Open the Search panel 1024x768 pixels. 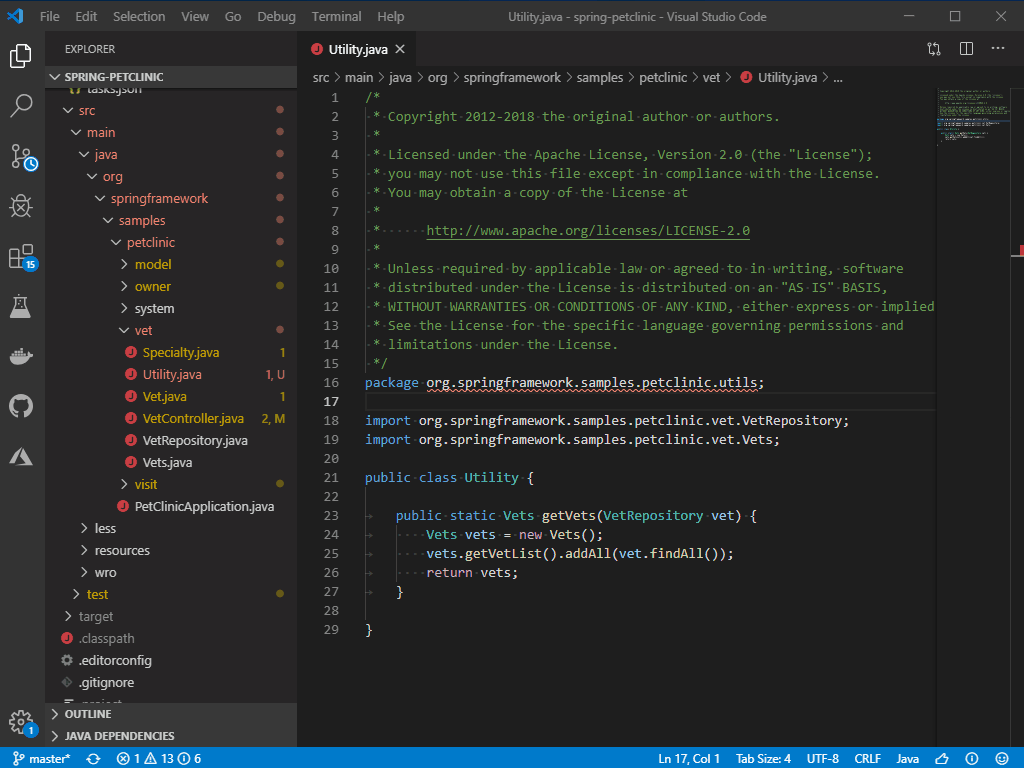(x=22, y=103)
